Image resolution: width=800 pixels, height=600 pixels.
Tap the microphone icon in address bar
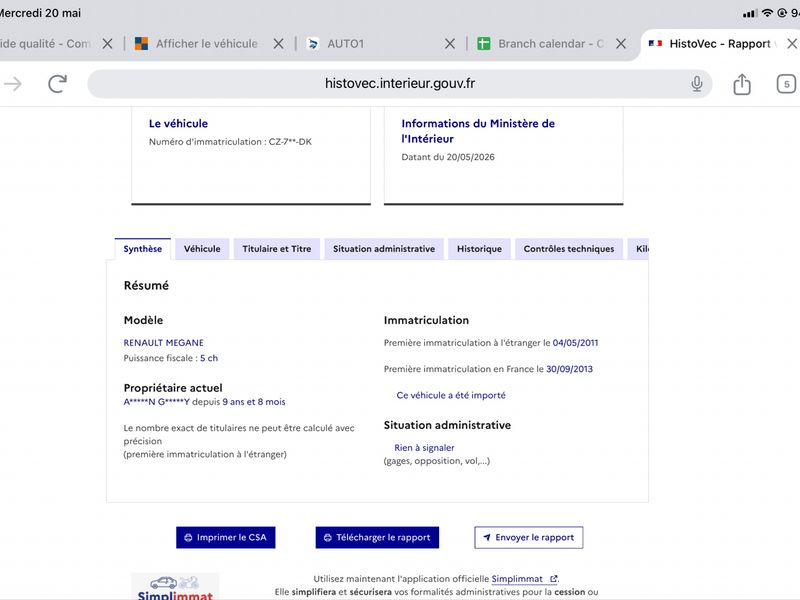point(696,84)
